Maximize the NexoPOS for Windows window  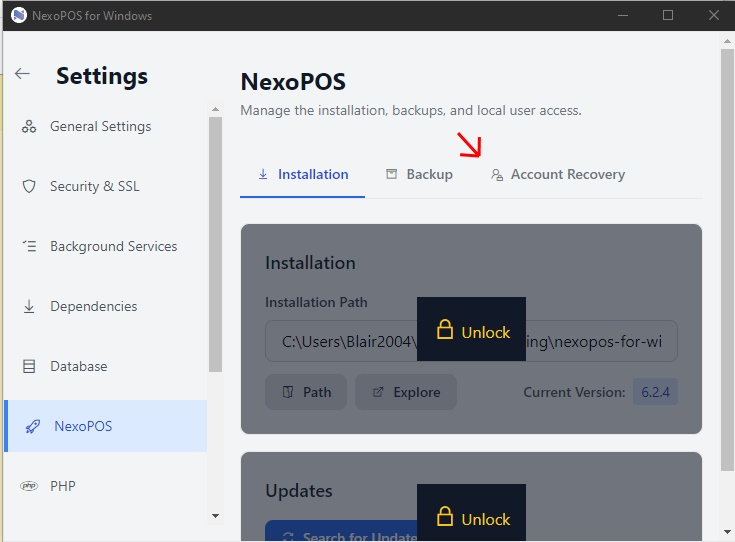(668, 15)
